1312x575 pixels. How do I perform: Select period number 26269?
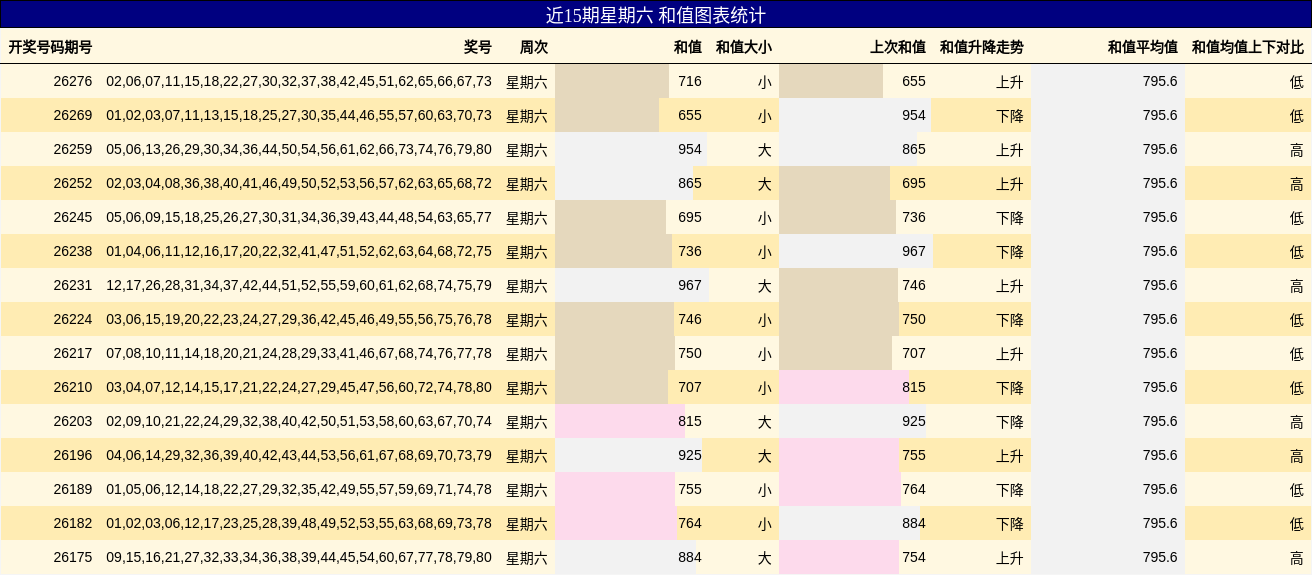(x=73, y=116)
